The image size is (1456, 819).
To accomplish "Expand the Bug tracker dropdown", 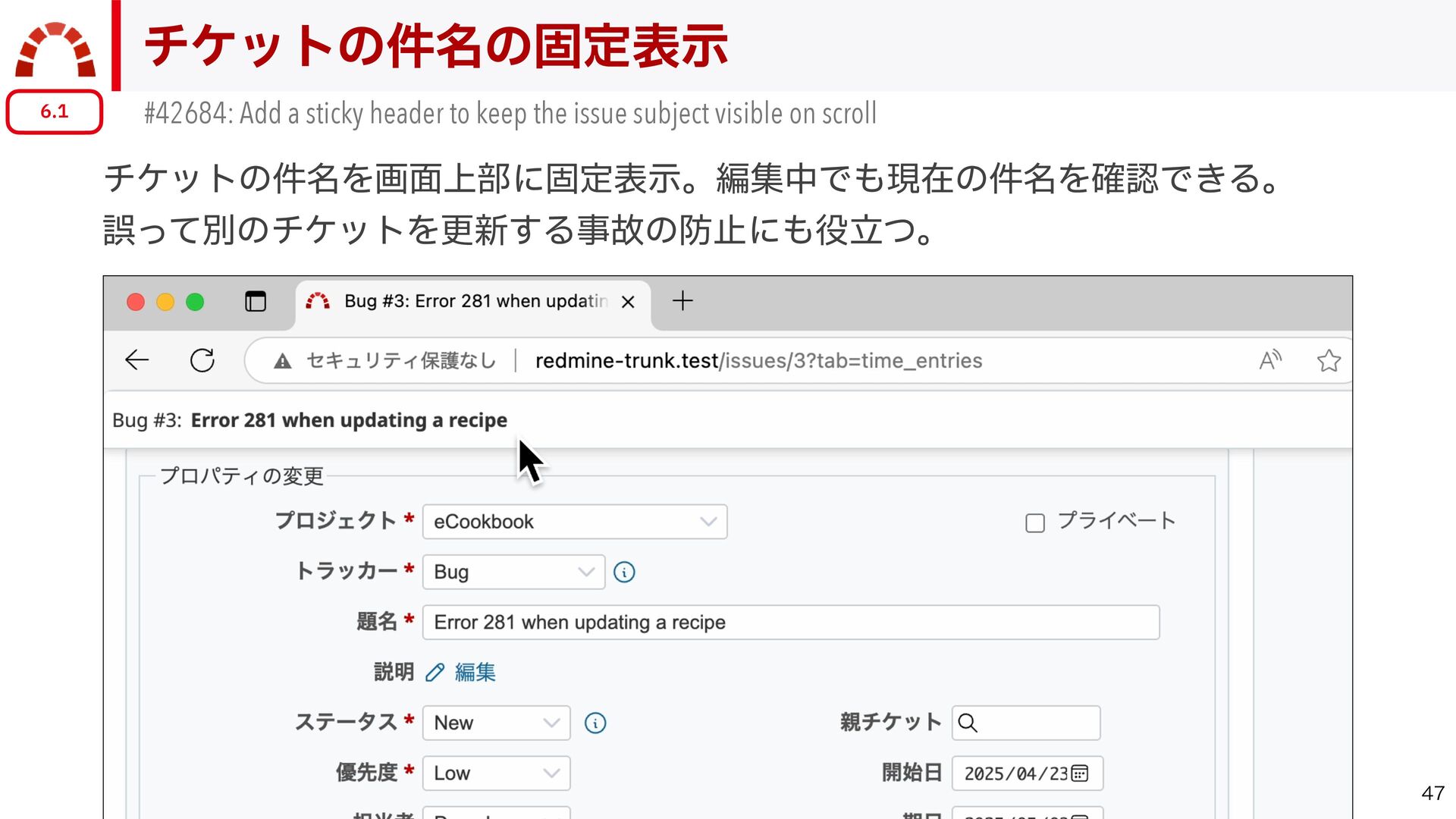I will 513,572.
